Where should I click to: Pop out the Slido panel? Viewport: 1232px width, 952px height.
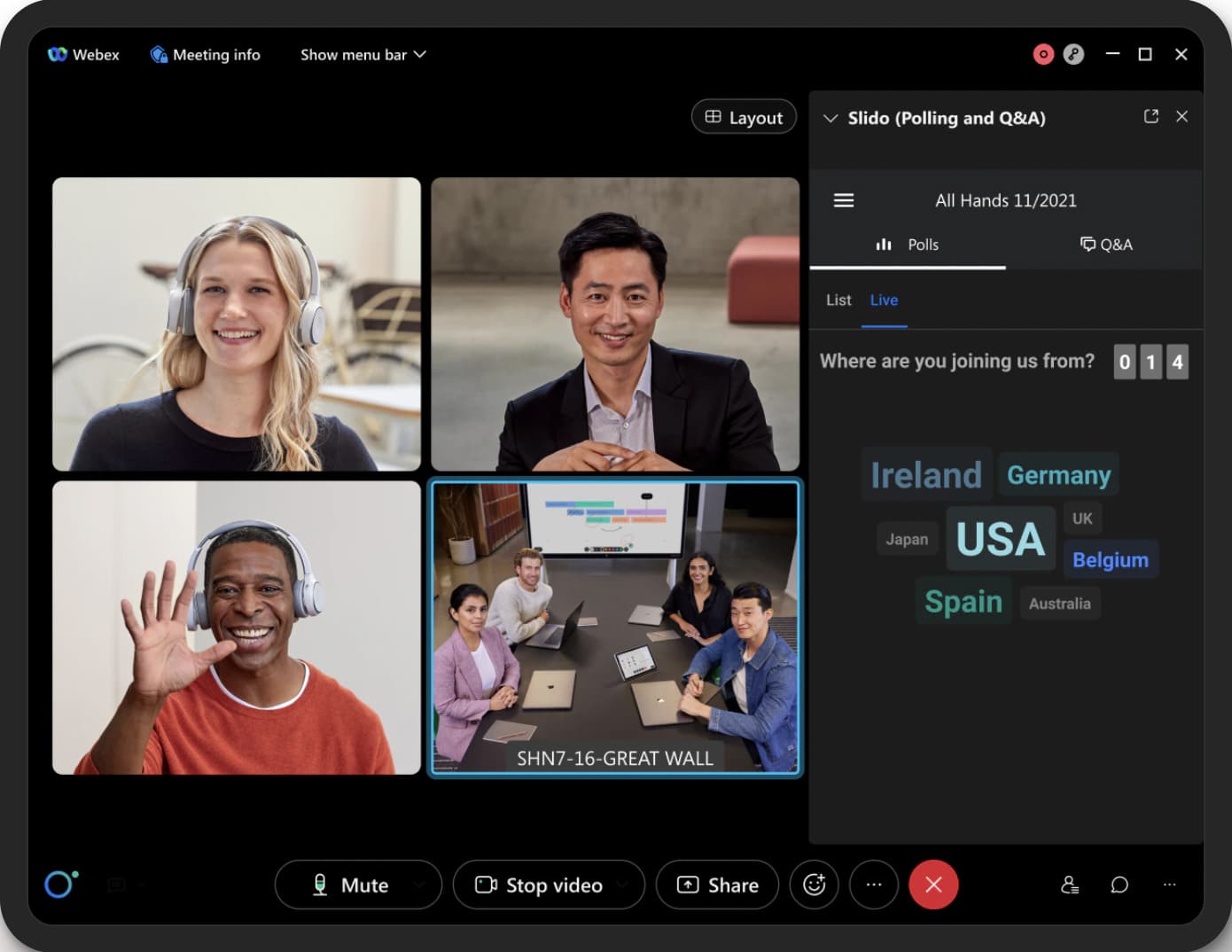pos(1150,116)
